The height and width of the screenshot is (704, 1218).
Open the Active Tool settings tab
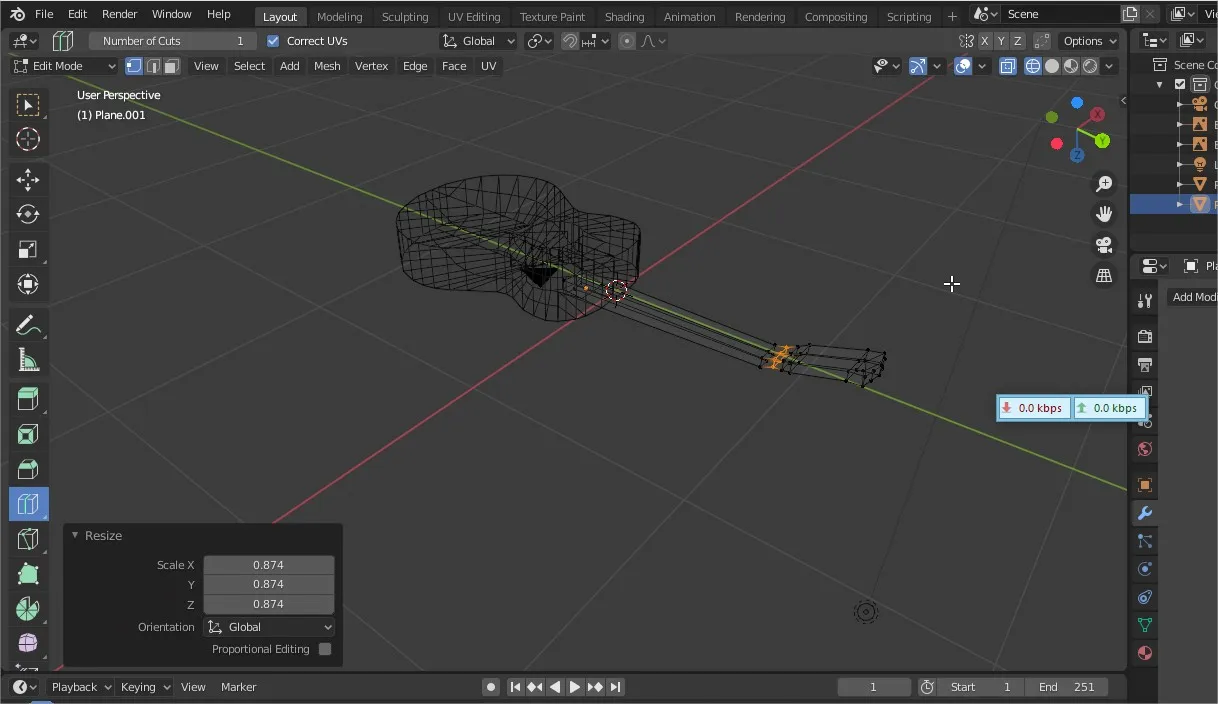pyautogui.click(x=1145, y=300)
